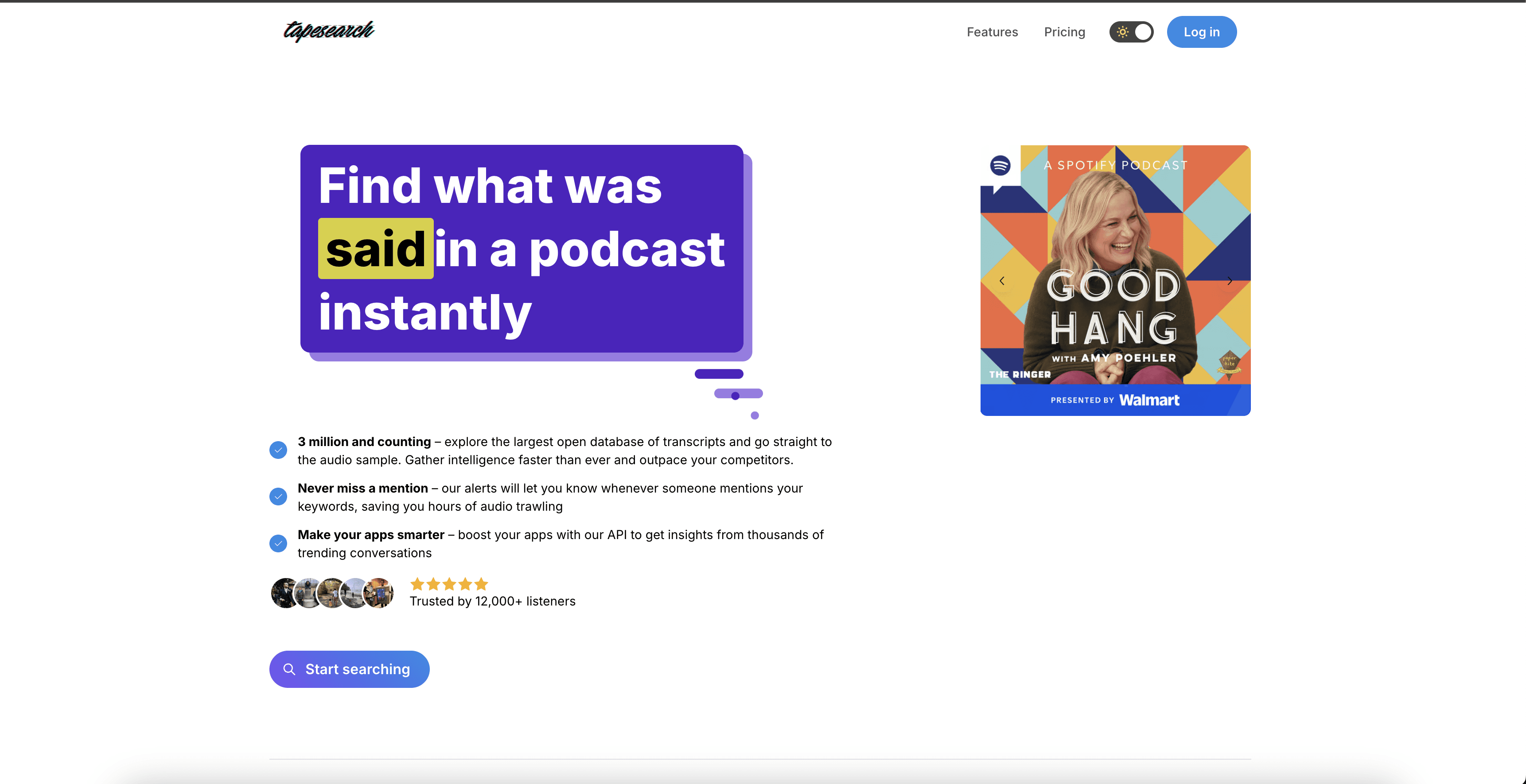Advance carousel with right chevron arrow
1526x784 pixels.
click(1230, 281)
